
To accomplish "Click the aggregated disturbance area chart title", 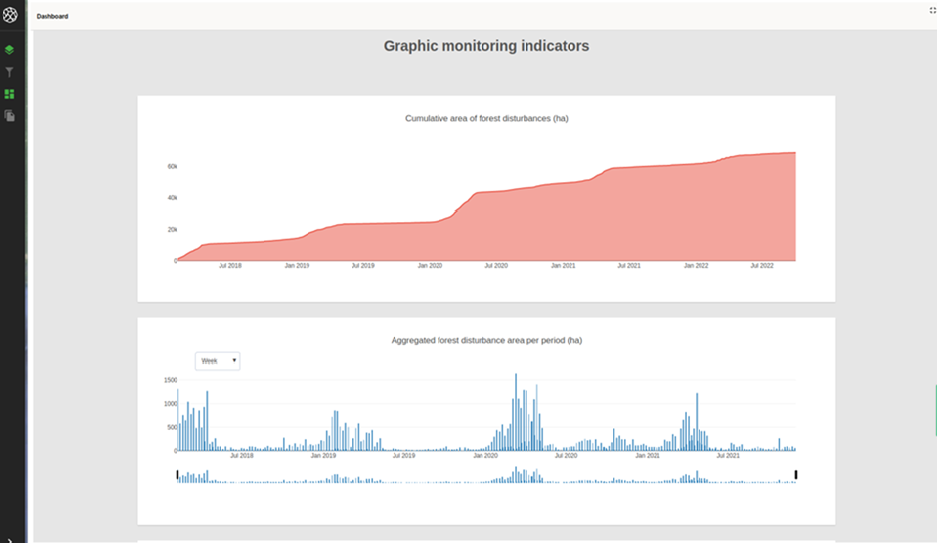I will [x=486, y=341].
